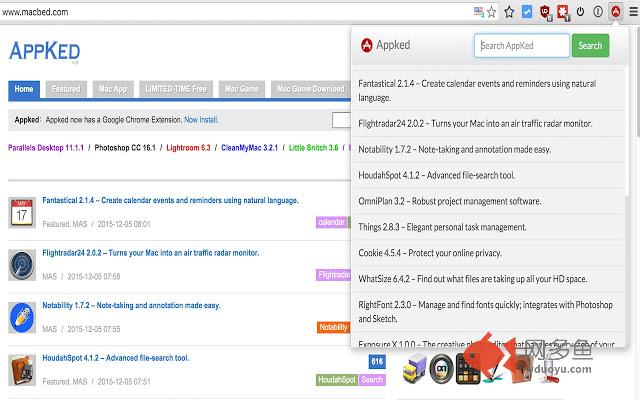
Task: Open the Chrome hamburger menu
Action: 632,12
